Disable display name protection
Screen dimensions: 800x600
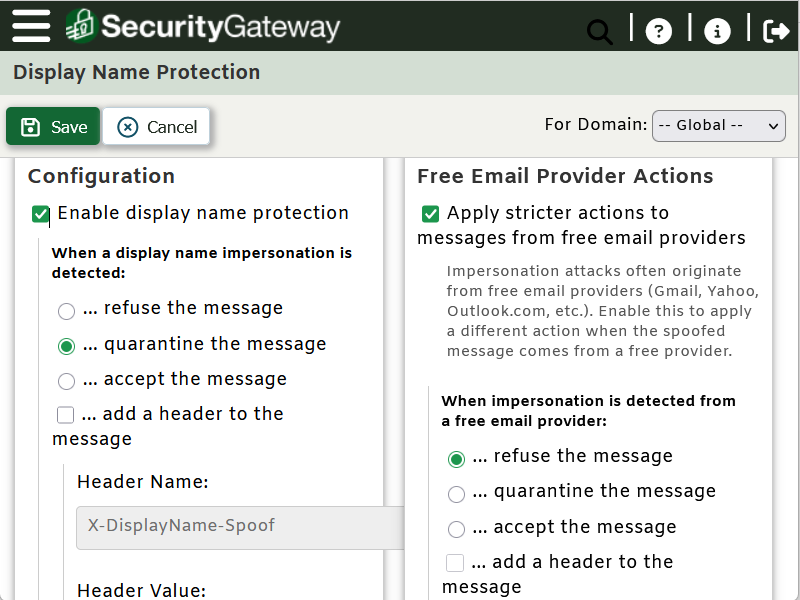(x=40, y=213)
